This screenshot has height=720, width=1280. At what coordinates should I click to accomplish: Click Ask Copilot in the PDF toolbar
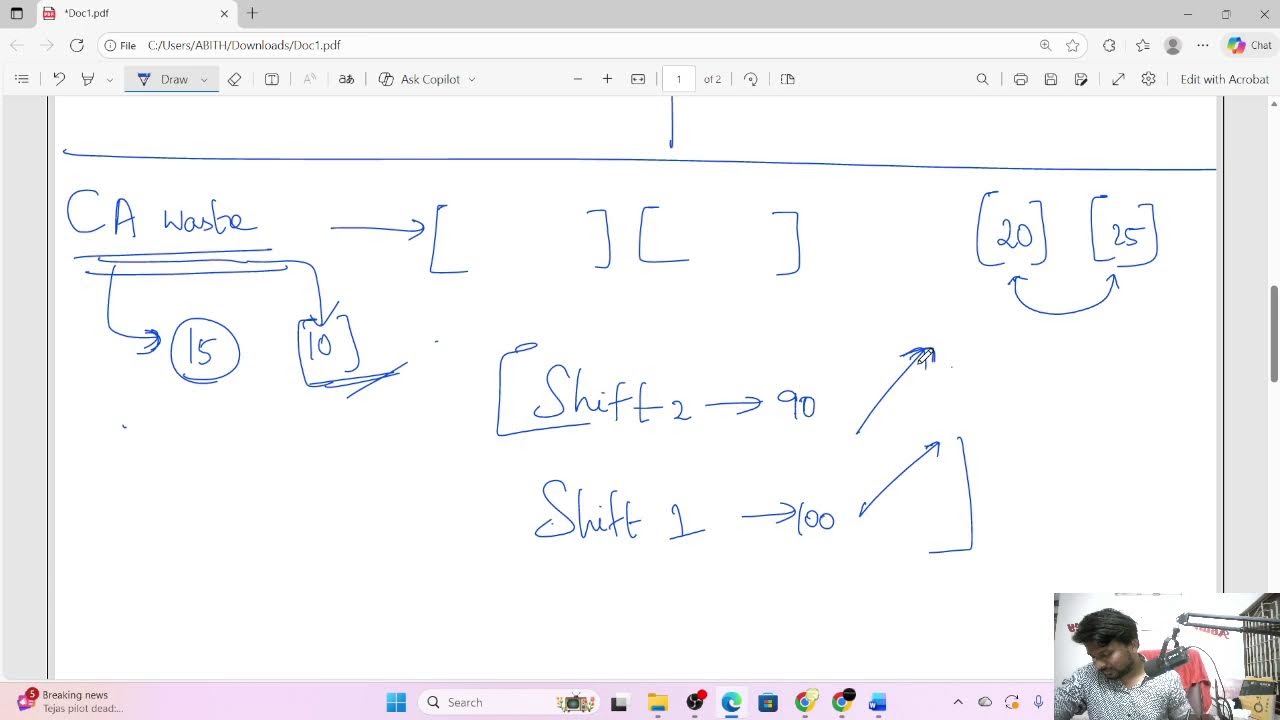[x=420, y=79]
